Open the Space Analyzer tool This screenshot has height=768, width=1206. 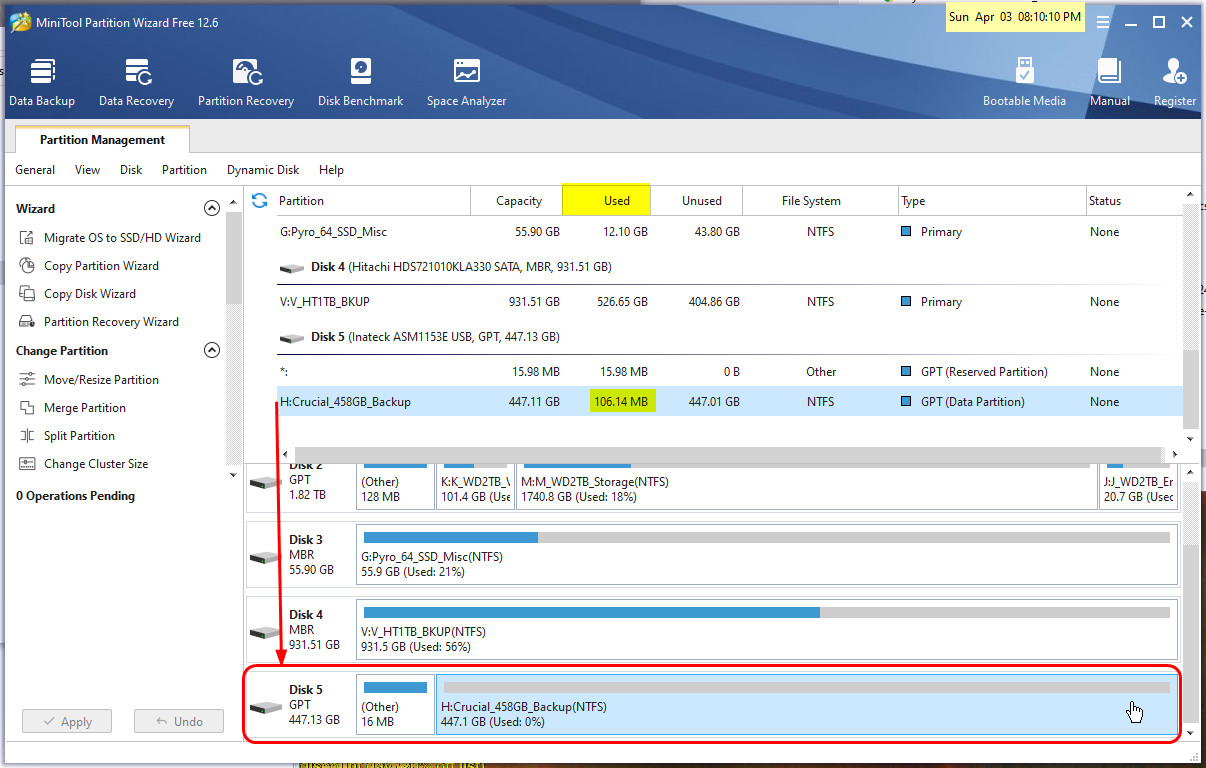466,82
